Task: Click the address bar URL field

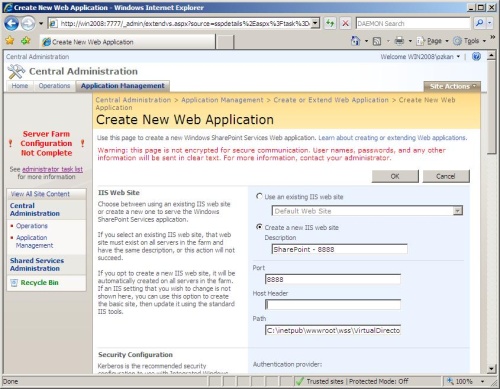Action: point(180,23)
